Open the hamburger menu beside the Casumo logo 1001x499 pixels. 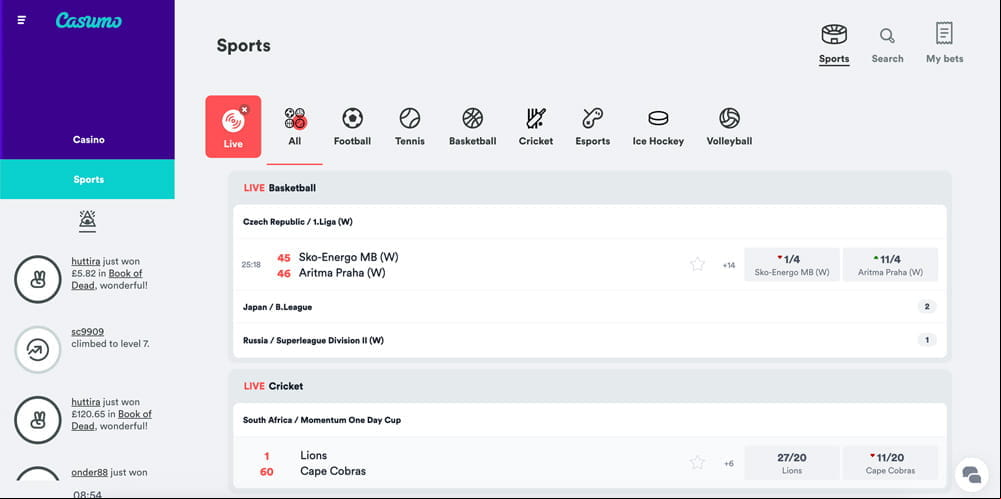(22, 20)
